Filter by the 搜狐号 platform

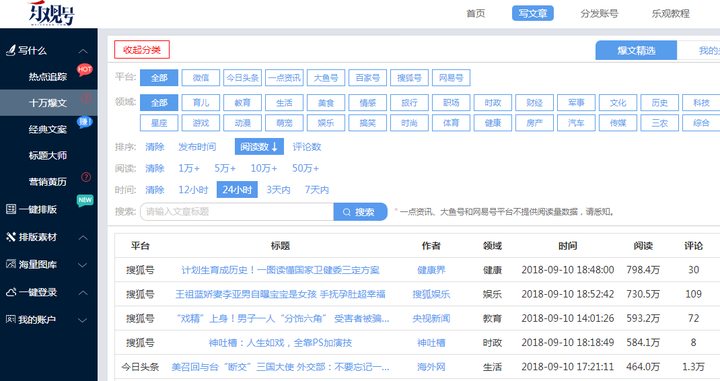click(410, 78)
